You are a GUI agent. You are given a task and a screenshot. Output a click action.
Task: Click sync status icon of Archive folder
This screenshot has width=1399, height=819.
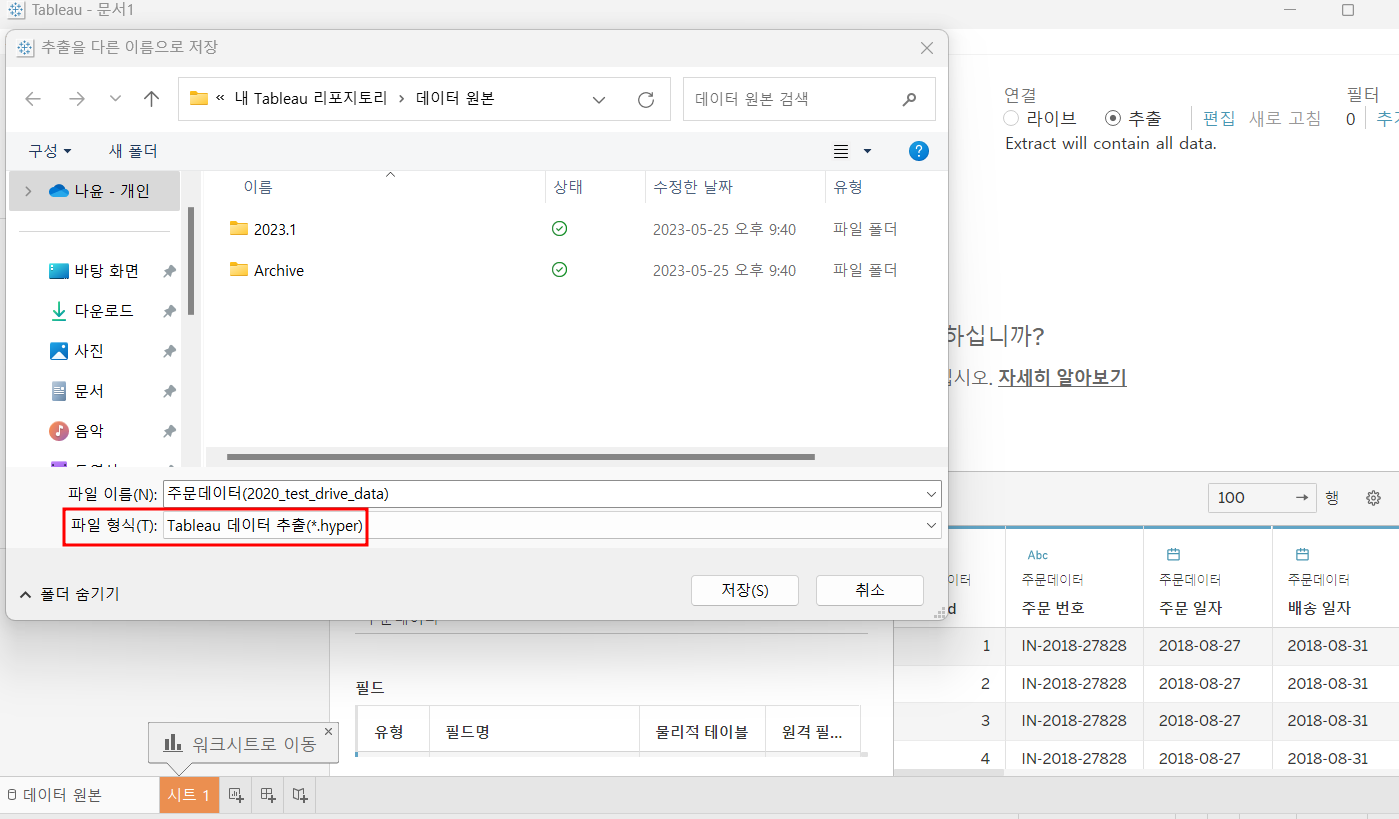tap(560, 270)
